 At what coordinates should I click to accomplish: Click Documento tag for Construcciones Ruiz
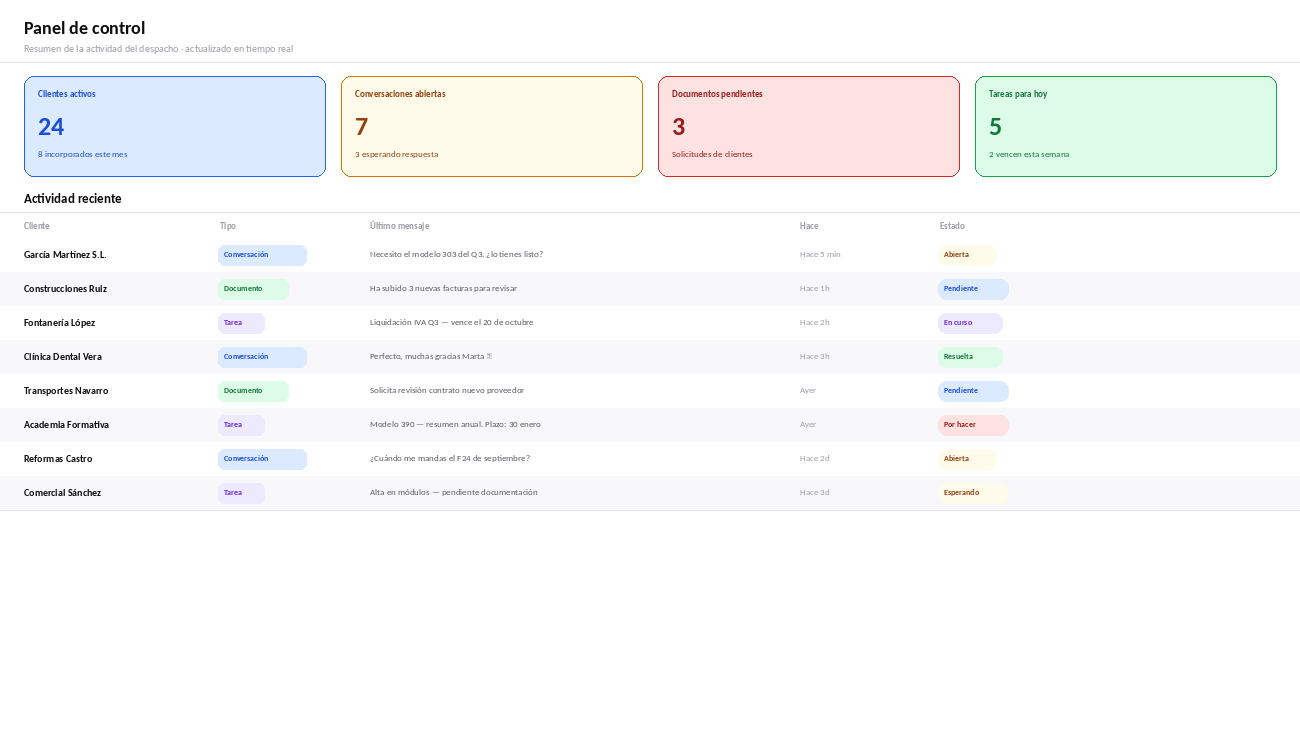point(253,289)
